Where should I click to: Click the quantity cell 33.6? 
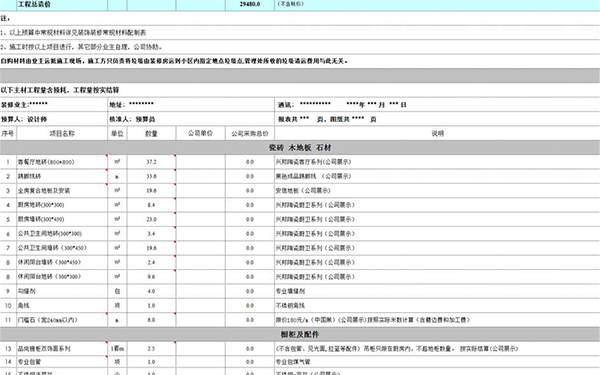point(152,176)
